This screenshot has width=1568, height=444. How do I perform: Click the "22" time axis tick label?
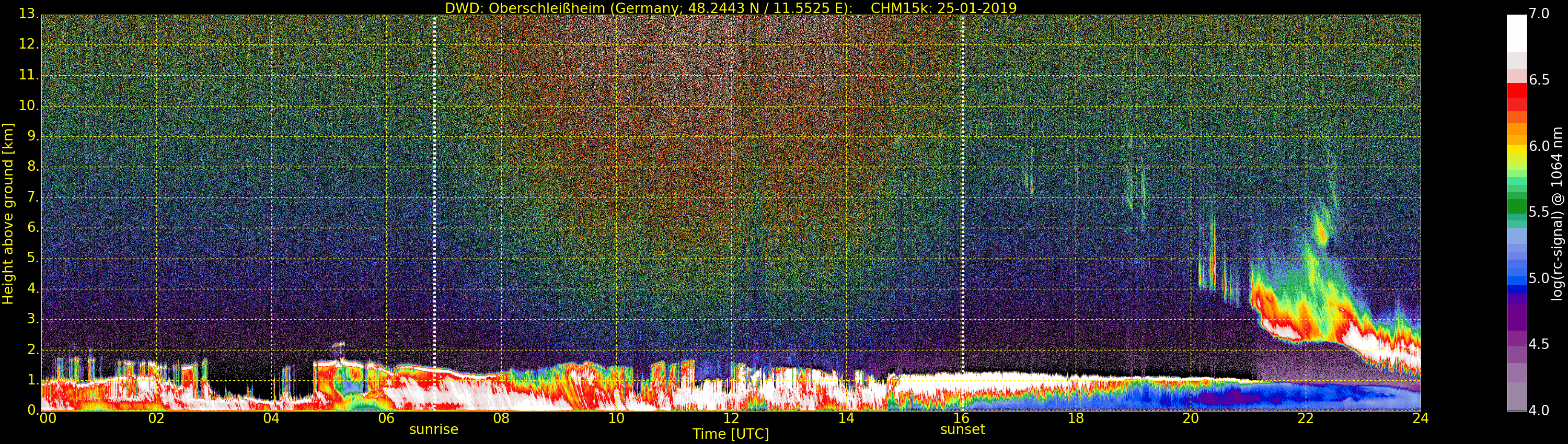1306,418
